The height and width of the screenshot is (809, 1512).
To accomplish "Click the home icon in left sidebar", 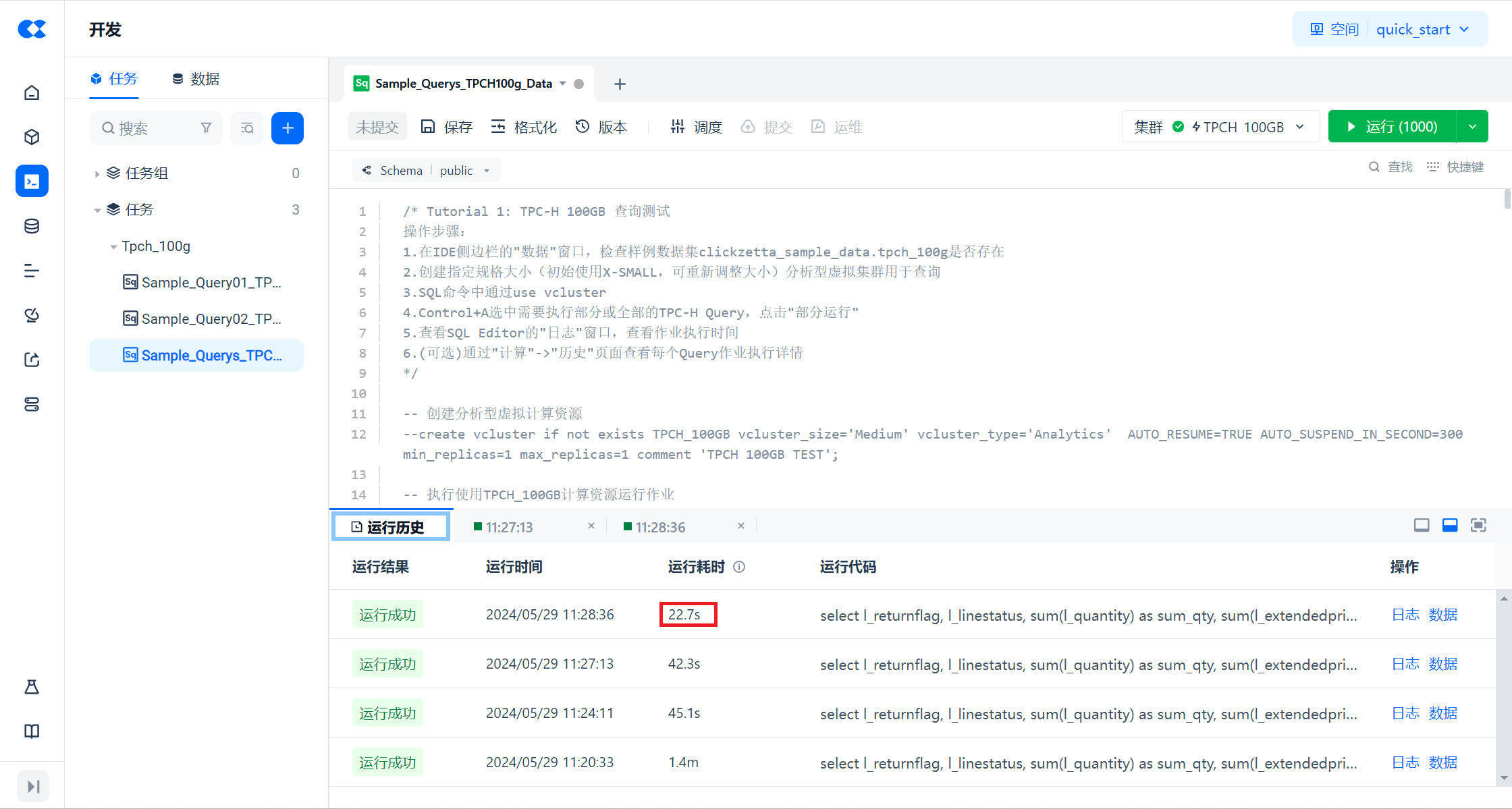I will [x=32, y=92].
